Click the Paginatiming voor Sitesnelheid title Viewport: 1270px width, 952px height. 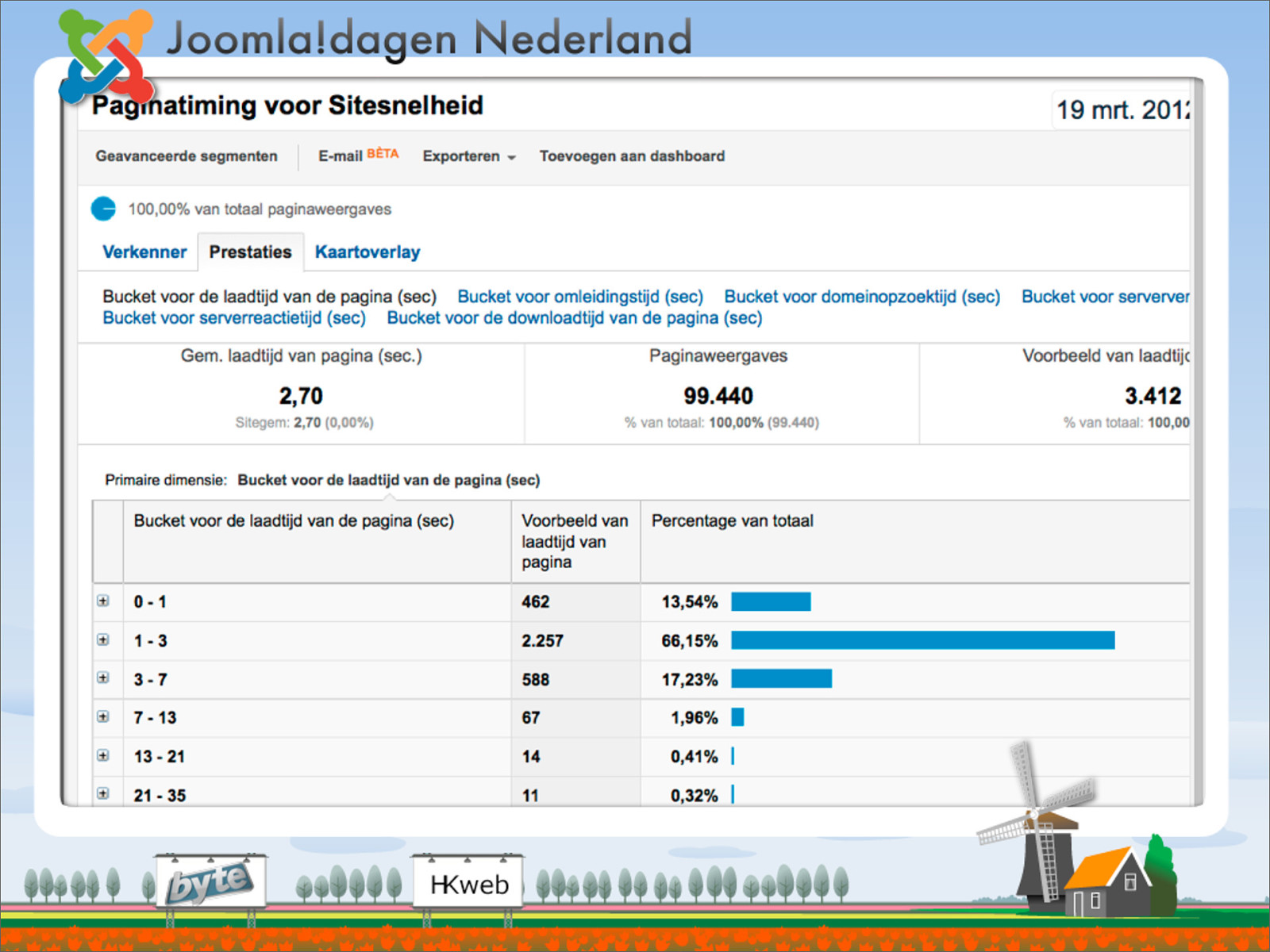coord(287,106)
